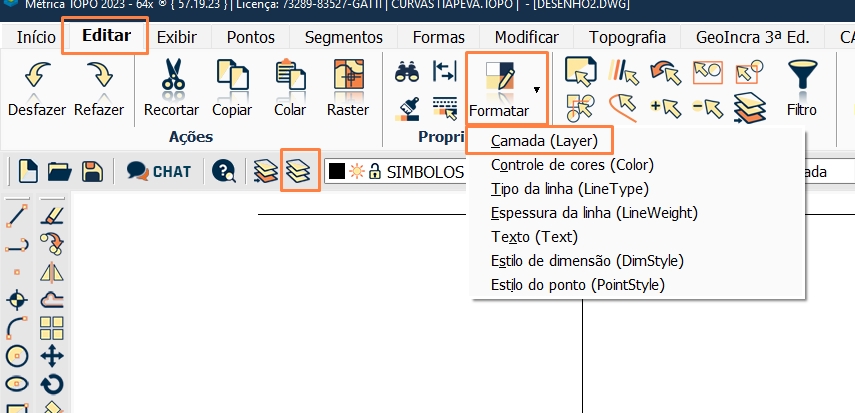Open the Exibir tab

coord(177,37)
